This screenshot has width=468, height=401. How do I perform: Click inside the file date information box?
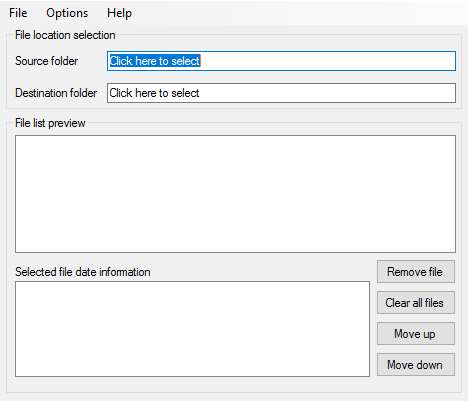click(192, 329)
